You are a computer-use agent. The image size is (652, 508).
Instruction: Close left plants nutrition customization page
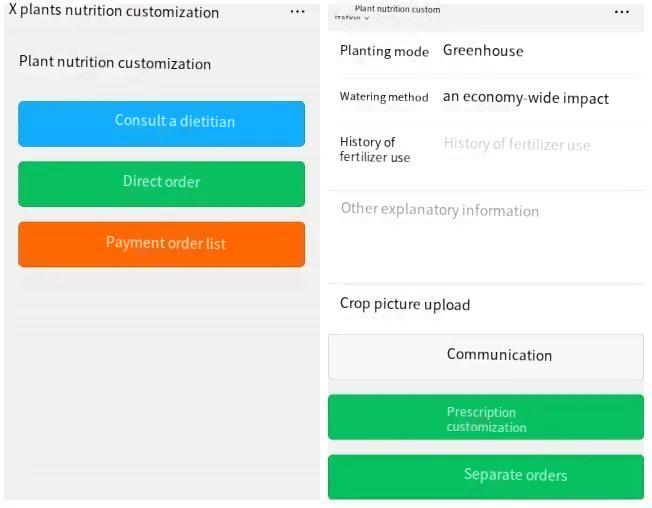tap(12, 12)
